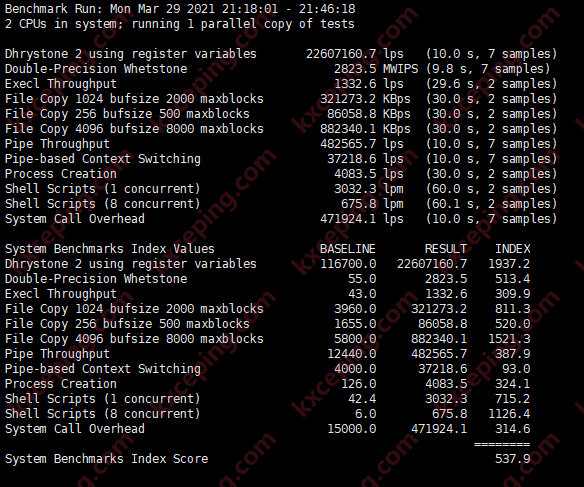Click System Call Overhead 471924.1 lps value

click(362, 219)
